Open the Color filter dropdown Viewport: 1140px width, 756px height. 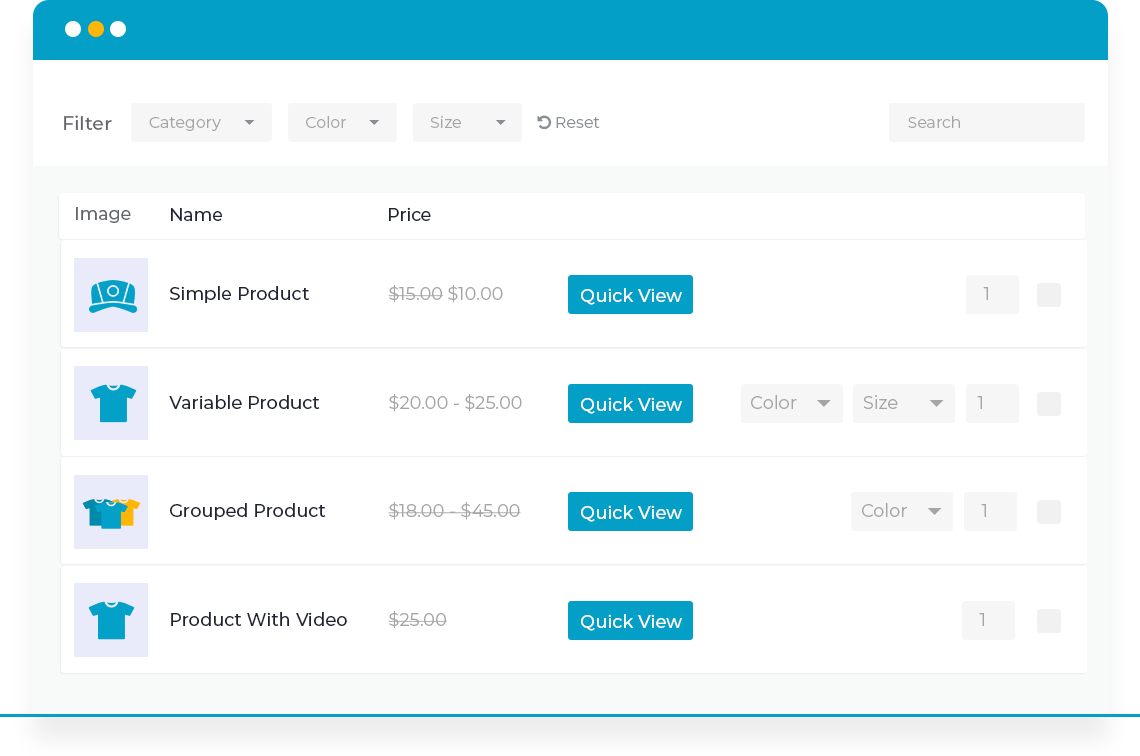click(342, 122)
